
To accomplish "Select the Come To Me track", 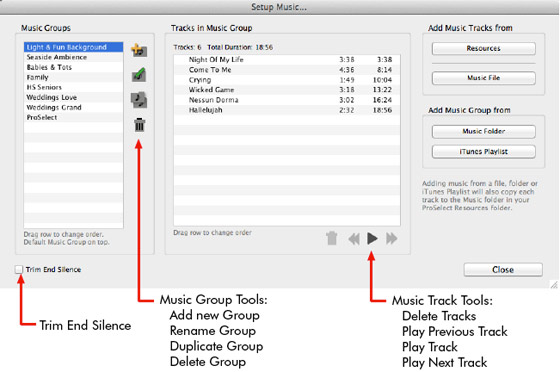I will [287, 70].
